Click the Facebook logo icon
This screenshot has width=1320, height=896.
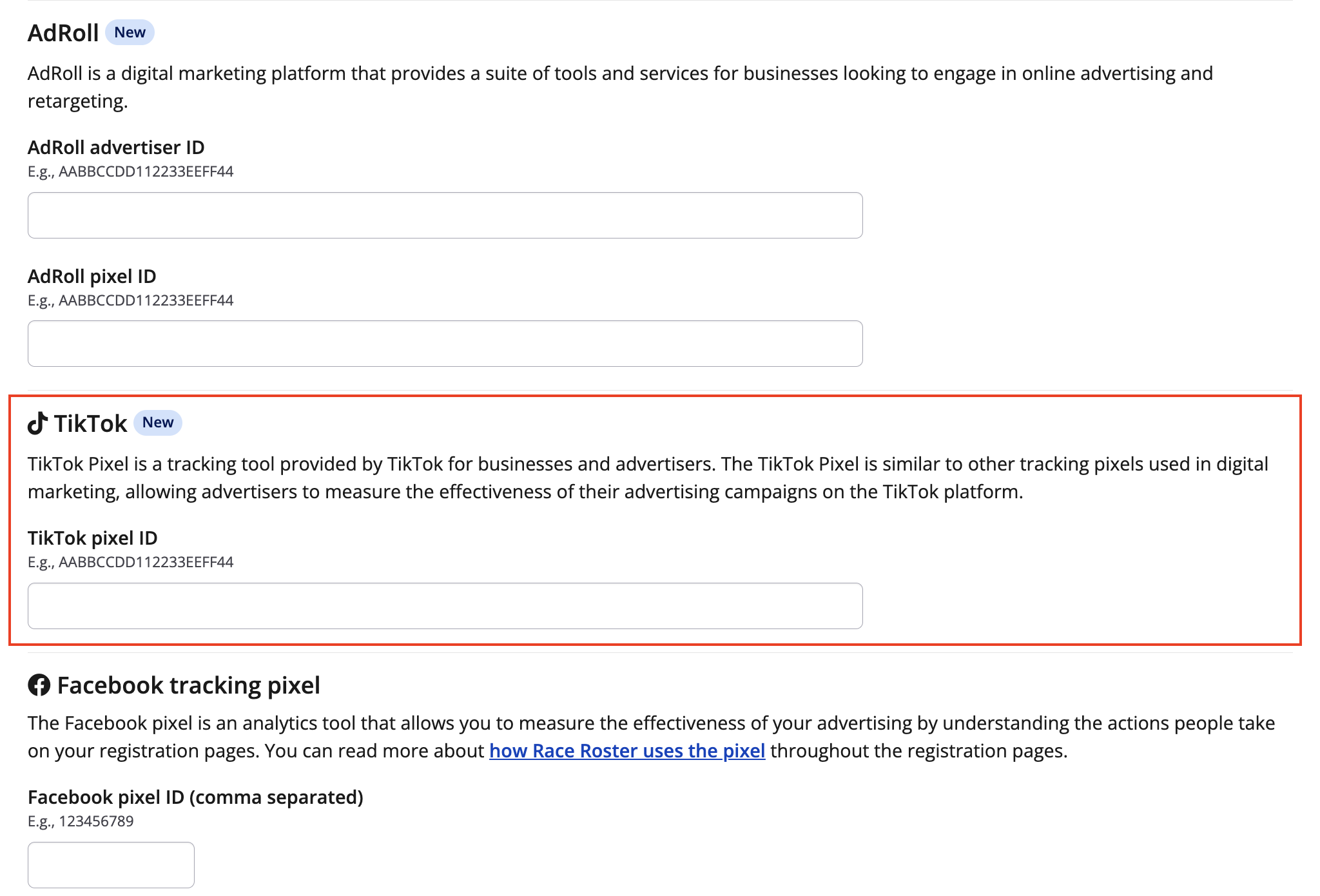tap(39, 685)
